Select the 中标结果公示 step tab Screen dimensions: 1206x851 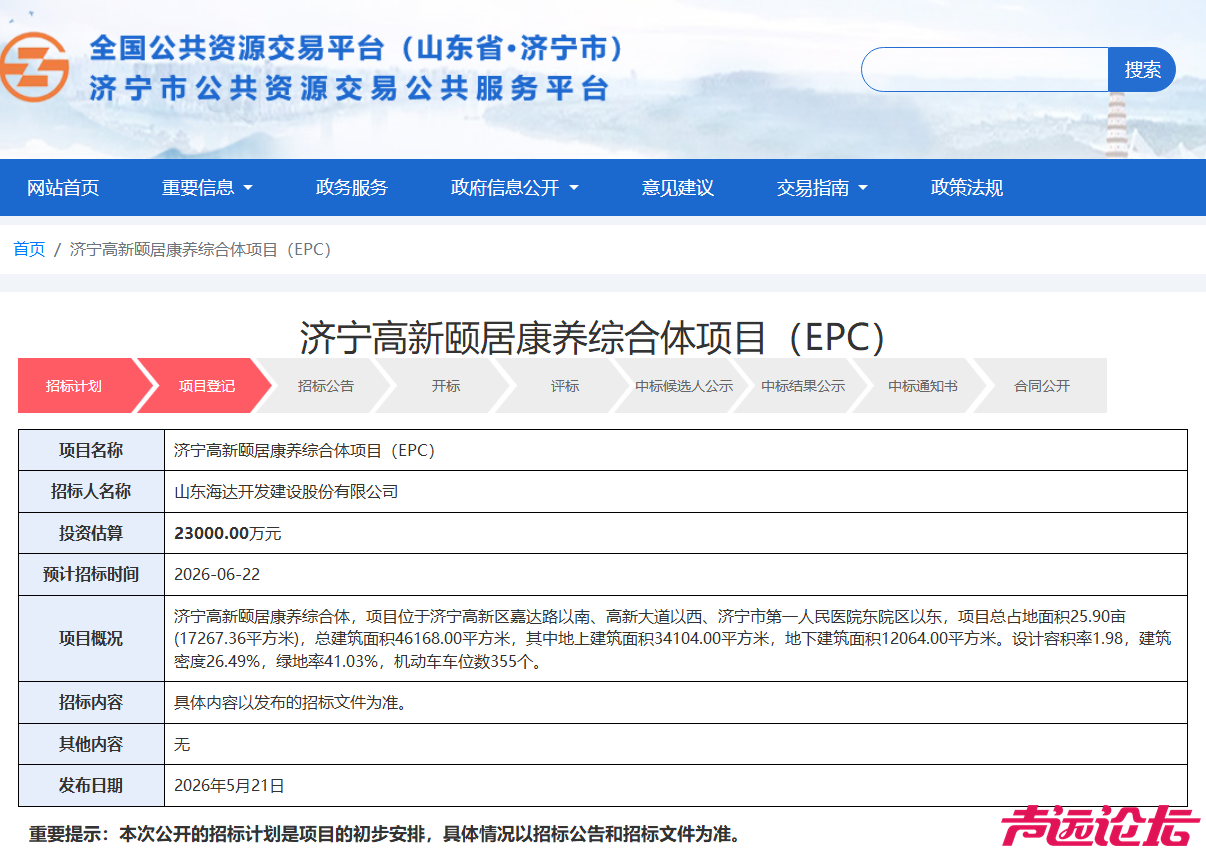click(x=803, y=386)
